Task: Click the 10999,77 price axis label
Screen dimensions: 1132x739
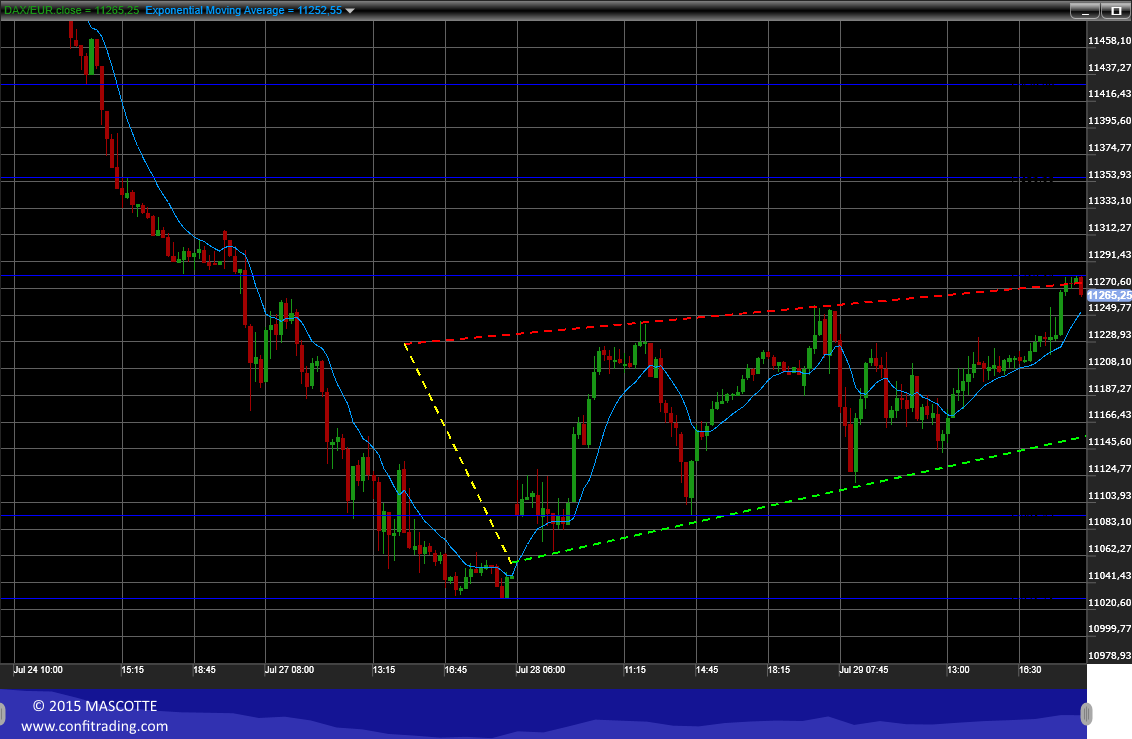Action: point(1109,629)
